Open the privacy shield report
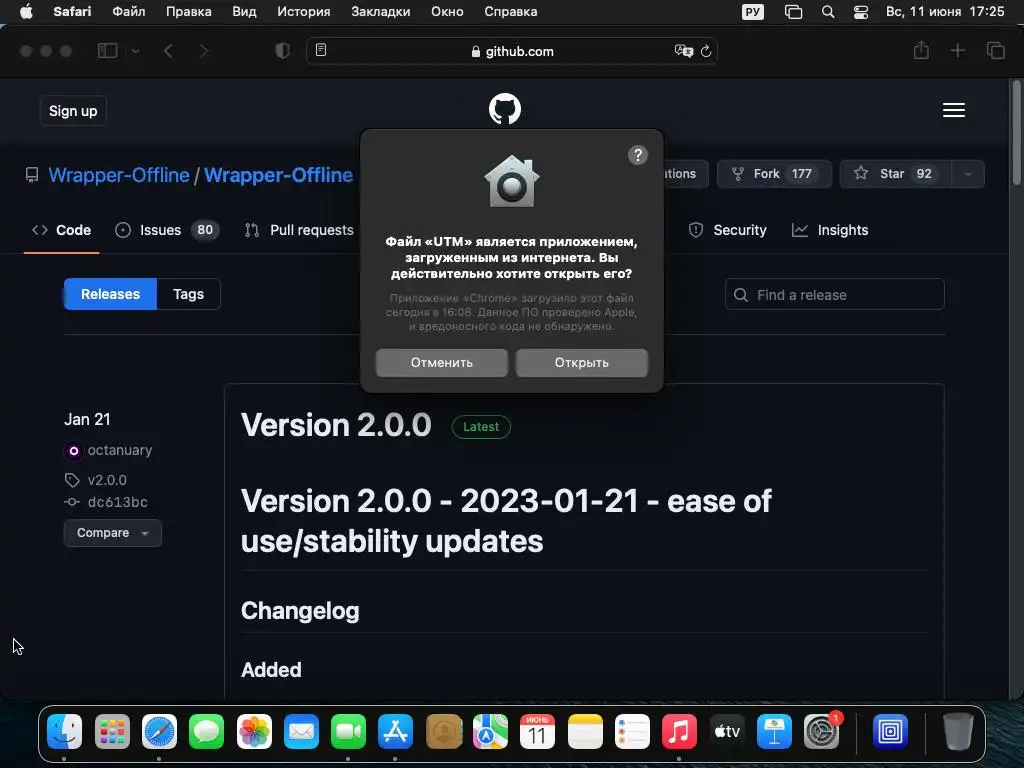This screenshot has height=768, width=1024. pyautogui.click(x=283, y=51)
